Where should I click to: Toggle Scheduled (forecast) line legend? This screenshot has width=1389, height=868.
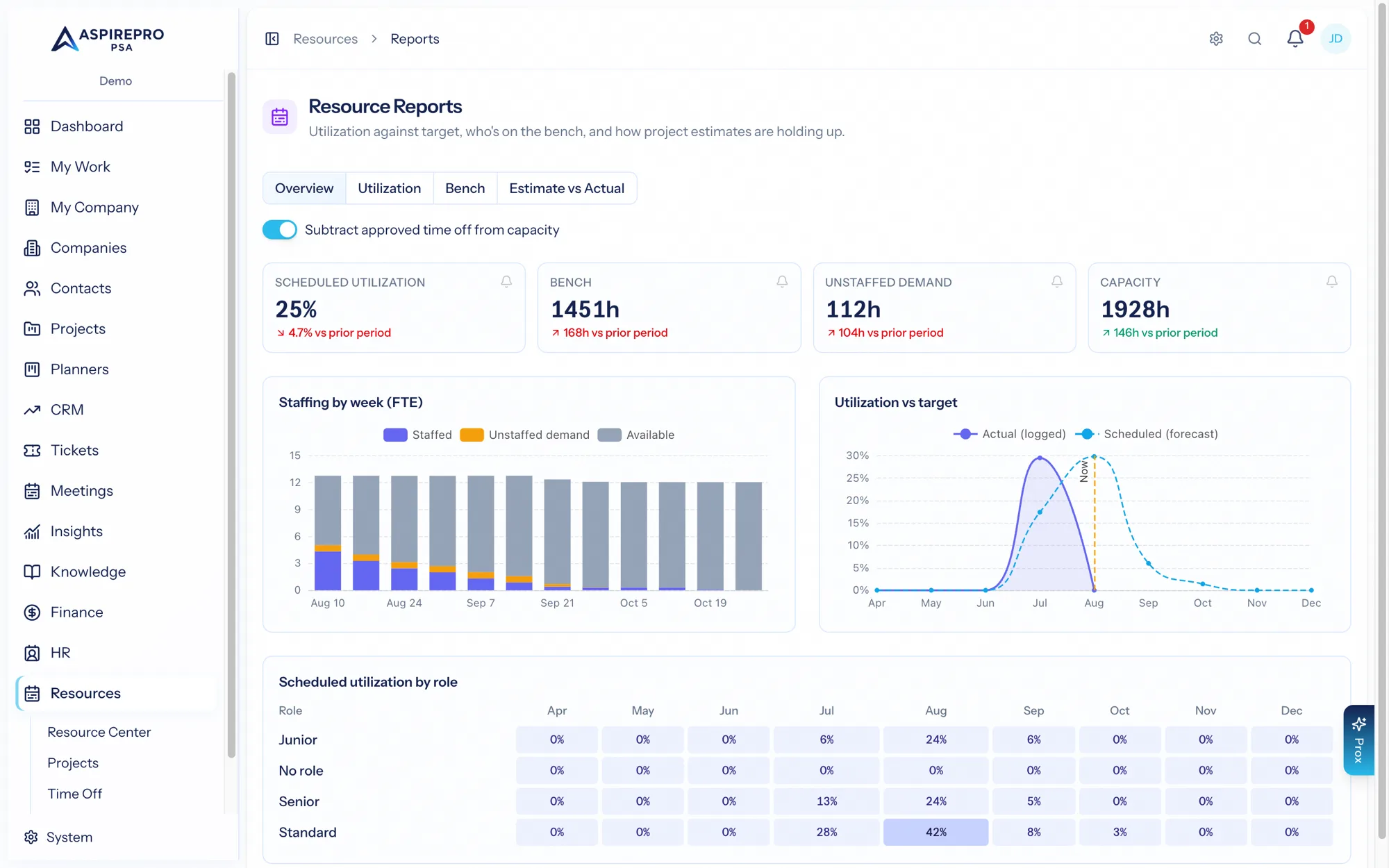coord(1147,434)
